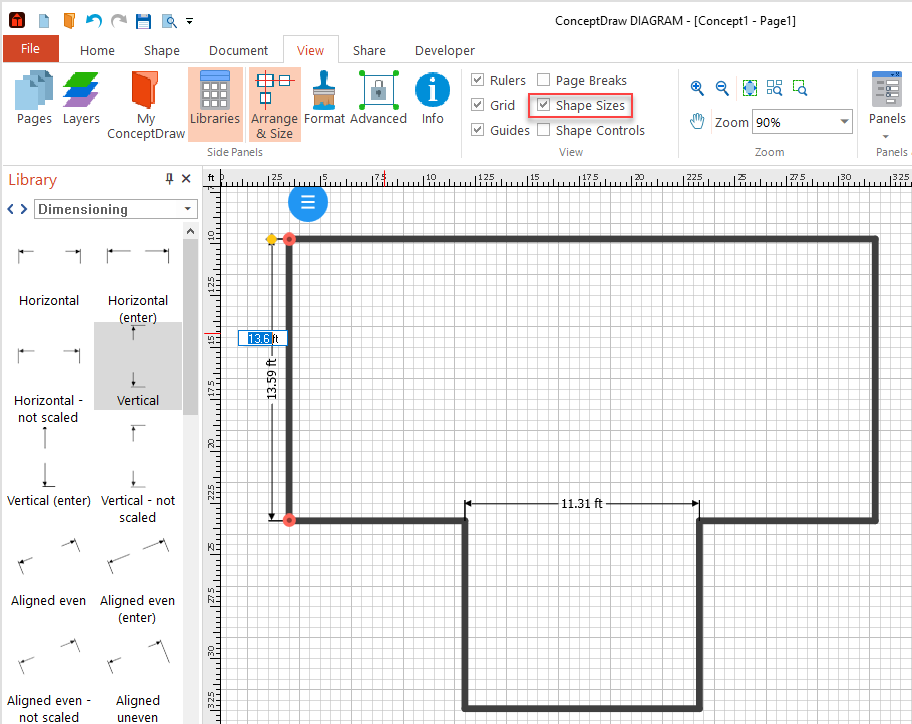Click the 13.59 ft vertical dimension label
912x724 pixels.
(272, 379)
